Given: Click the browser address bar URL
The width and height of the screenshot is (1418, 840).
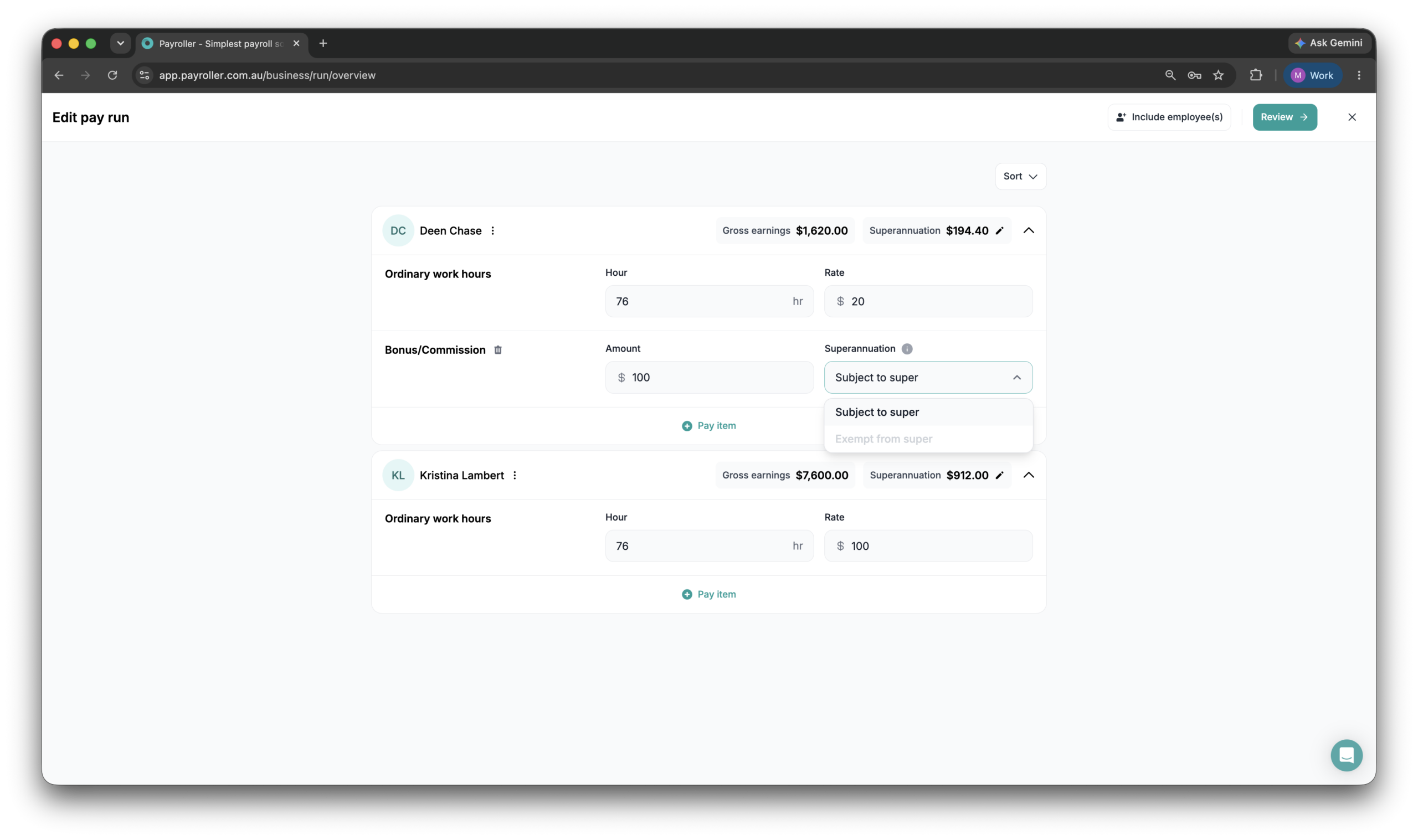Looking at the screenshot, I should (267, 75).
